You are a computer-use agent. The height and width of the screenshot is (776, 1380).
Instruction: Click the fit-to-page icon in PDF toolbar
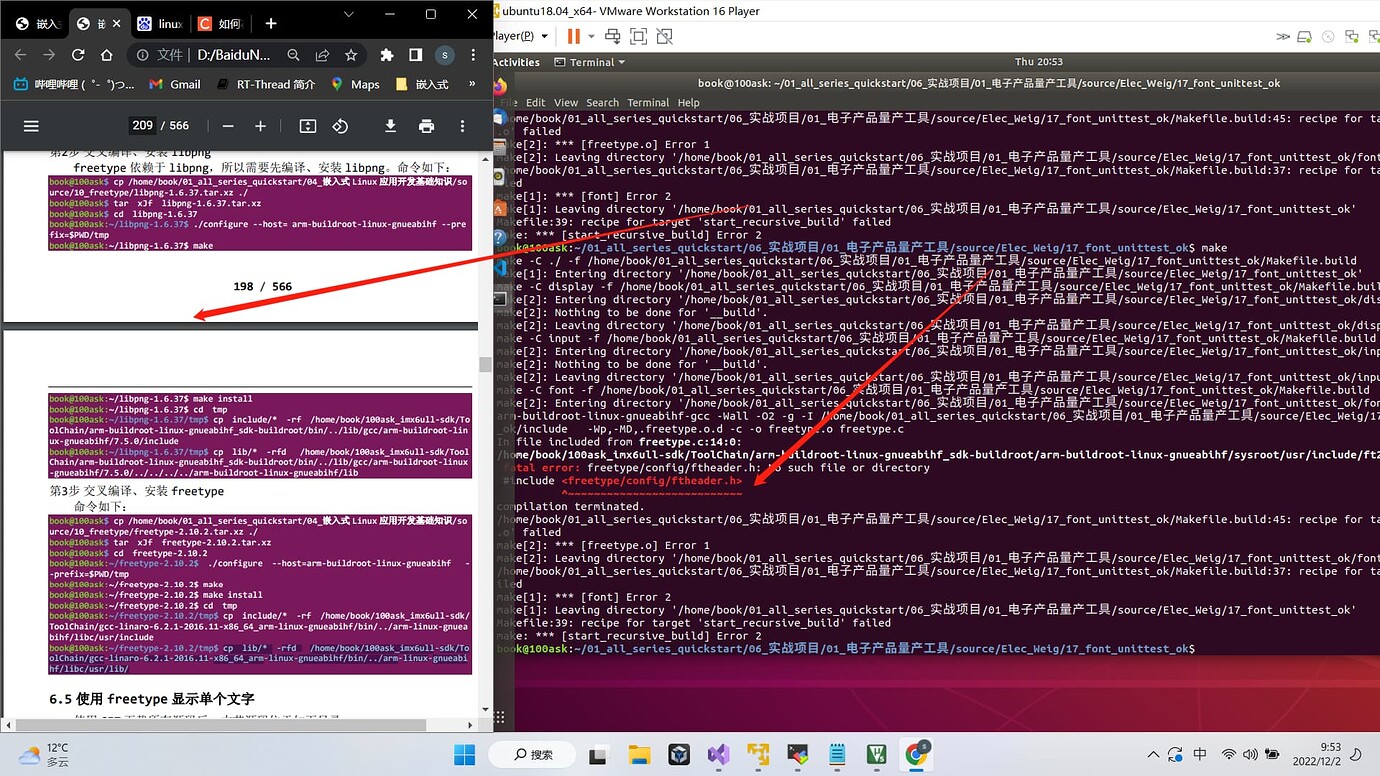click(x=308, y=126)
